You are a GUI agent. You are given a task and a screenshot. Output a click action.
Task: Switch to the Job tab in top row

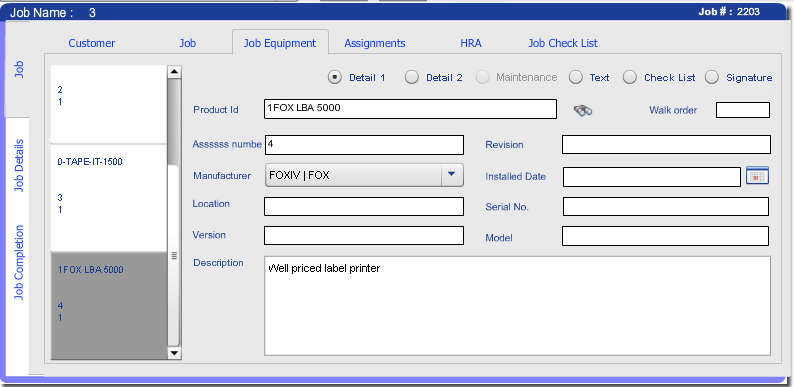click(x=187, y=43)
